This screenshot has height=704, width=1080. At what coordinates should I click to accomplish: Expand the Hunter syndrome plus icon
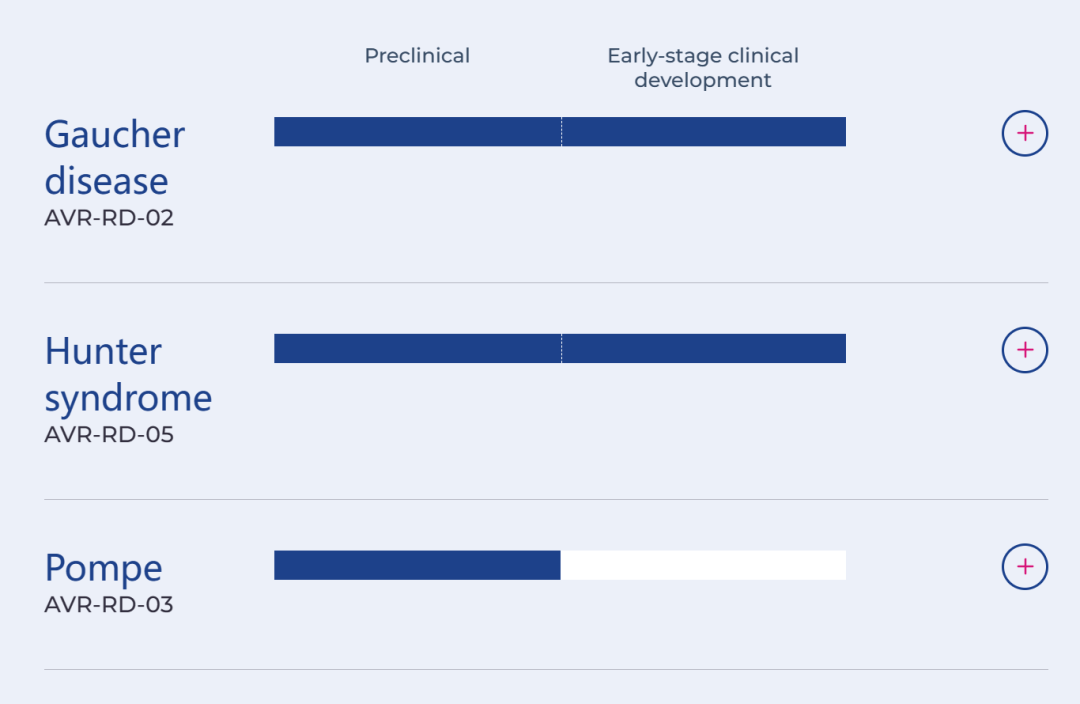click(x=1025, y=350)
